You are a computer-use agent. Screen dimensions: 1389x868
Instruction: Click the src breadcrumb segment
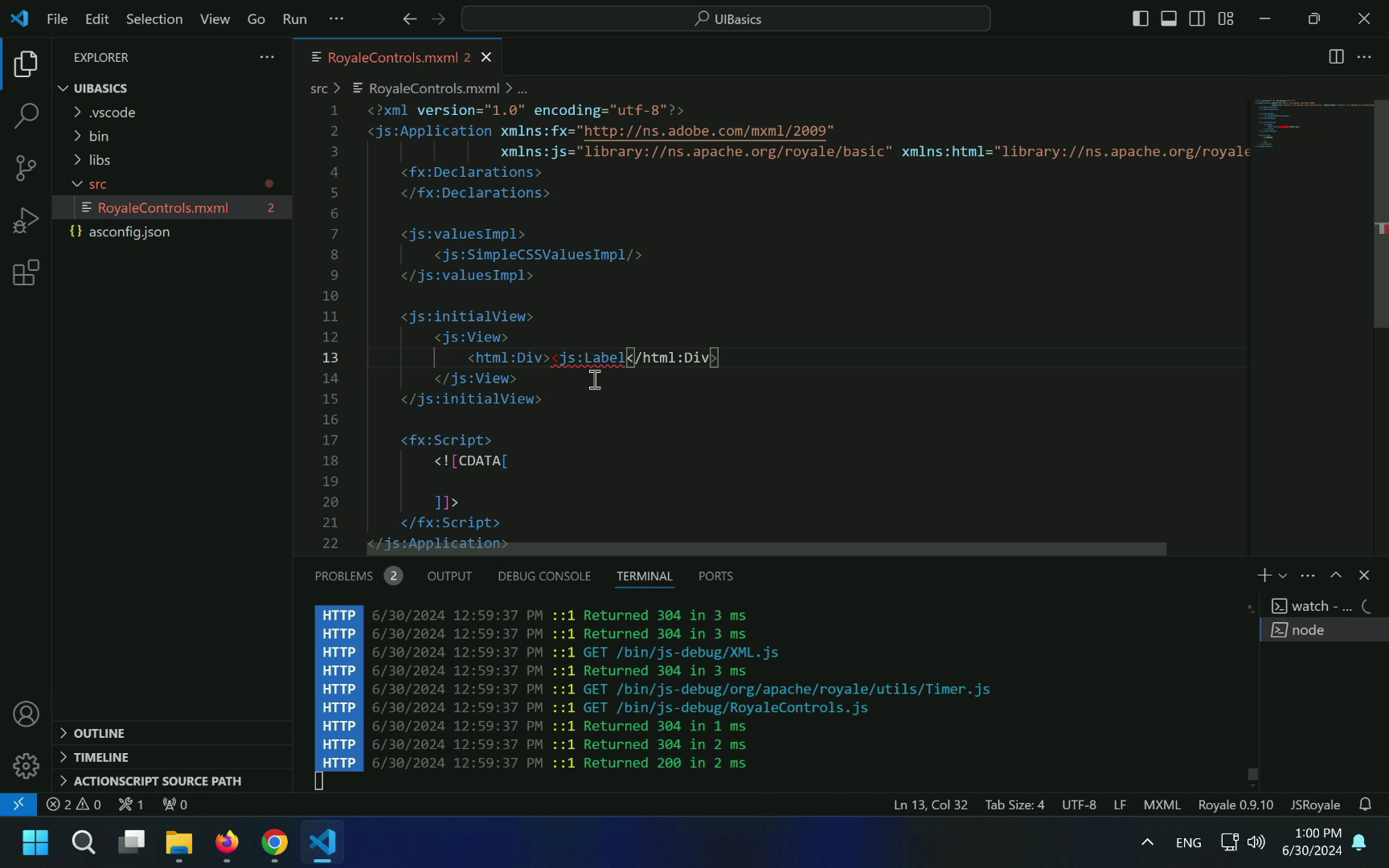point(319,88)
